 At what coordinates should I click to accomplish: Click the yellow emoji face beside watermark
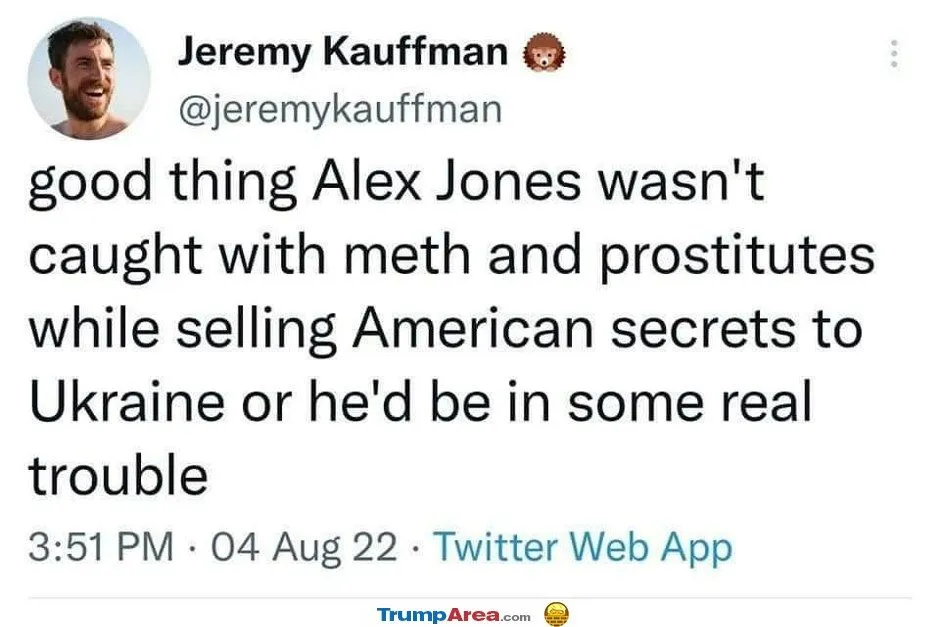[557, 612]
